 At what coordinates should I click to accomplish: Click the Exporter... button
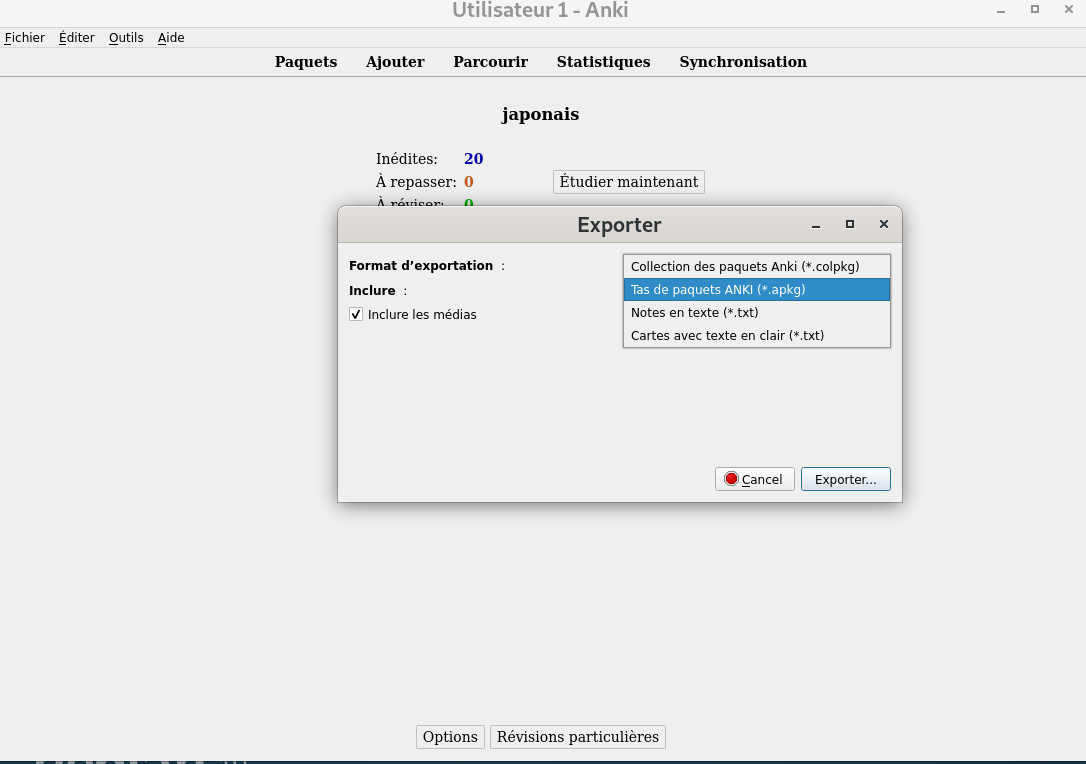point(845,480)
